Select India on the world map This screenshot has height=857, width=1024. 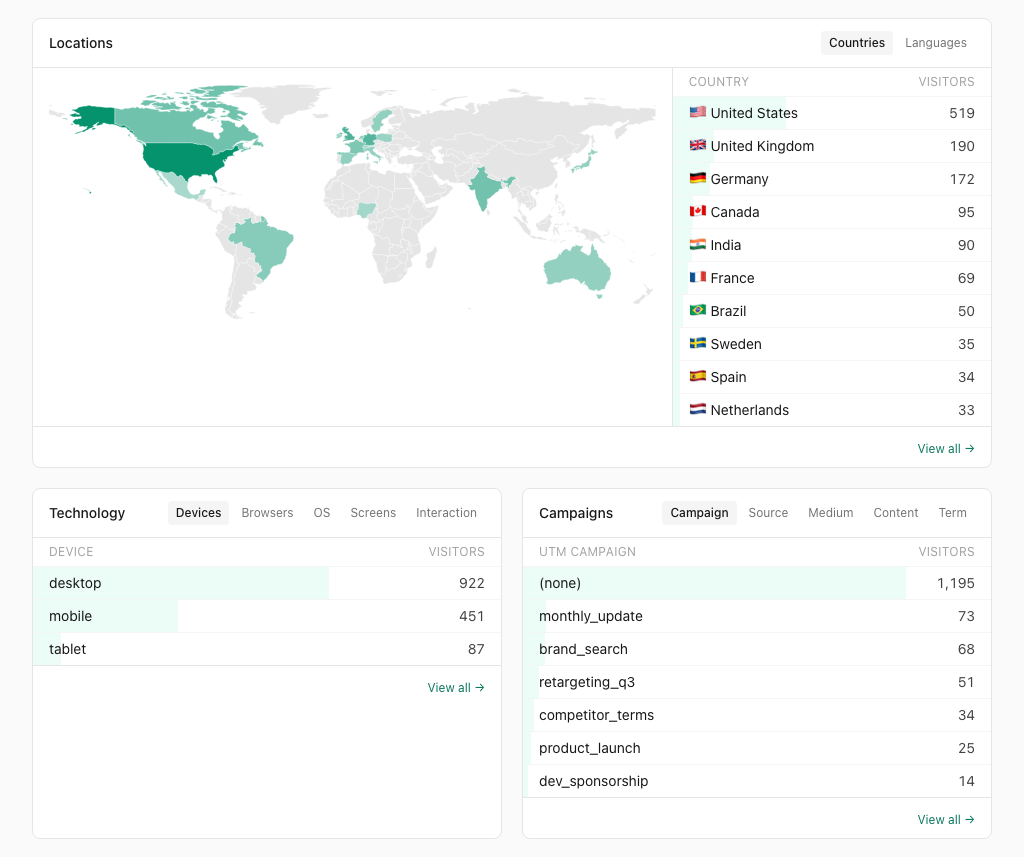tap(483, 186)
